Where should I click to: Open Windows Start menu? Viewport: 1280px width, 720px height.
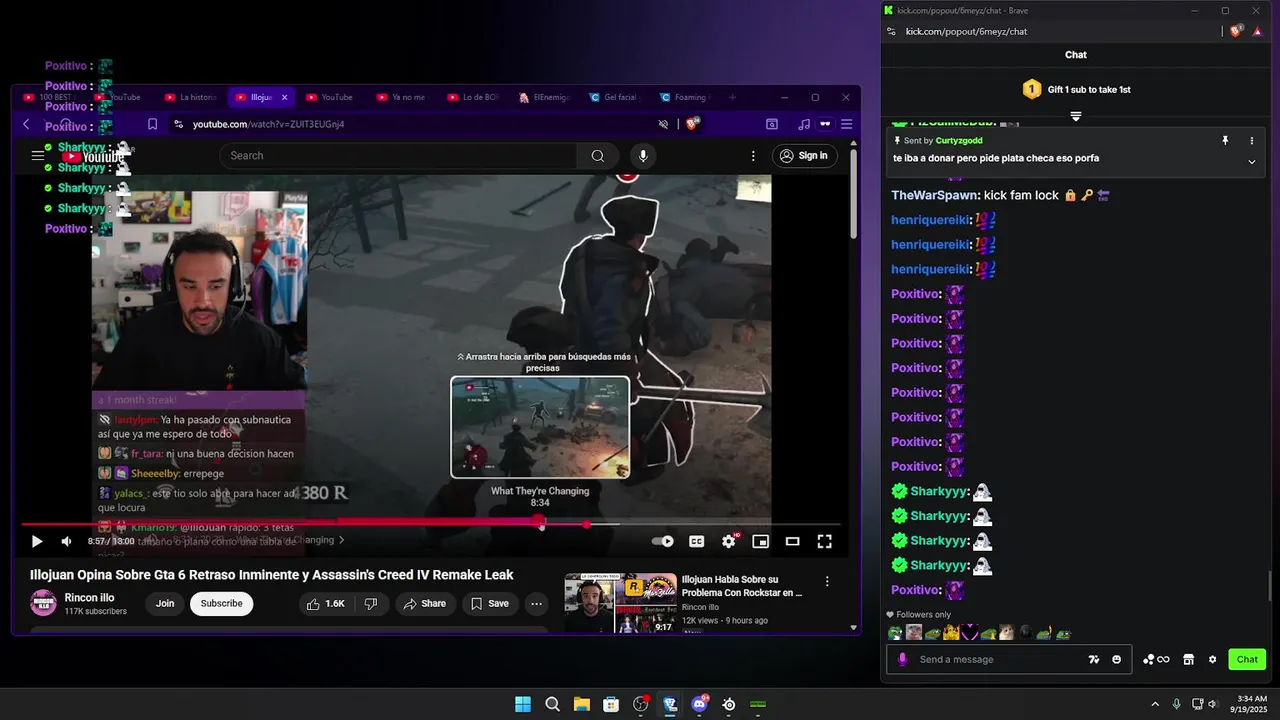click(x=523, y=704)
